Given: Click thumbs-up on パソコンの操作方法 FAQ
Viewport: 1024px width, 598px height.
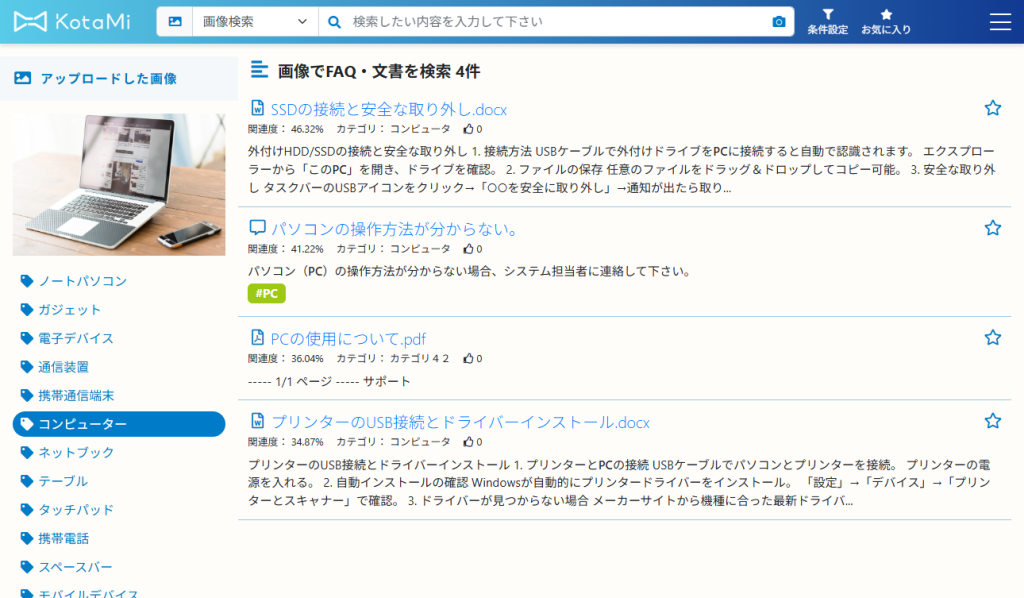Looking at the screenshot, I should pos(468,249).
